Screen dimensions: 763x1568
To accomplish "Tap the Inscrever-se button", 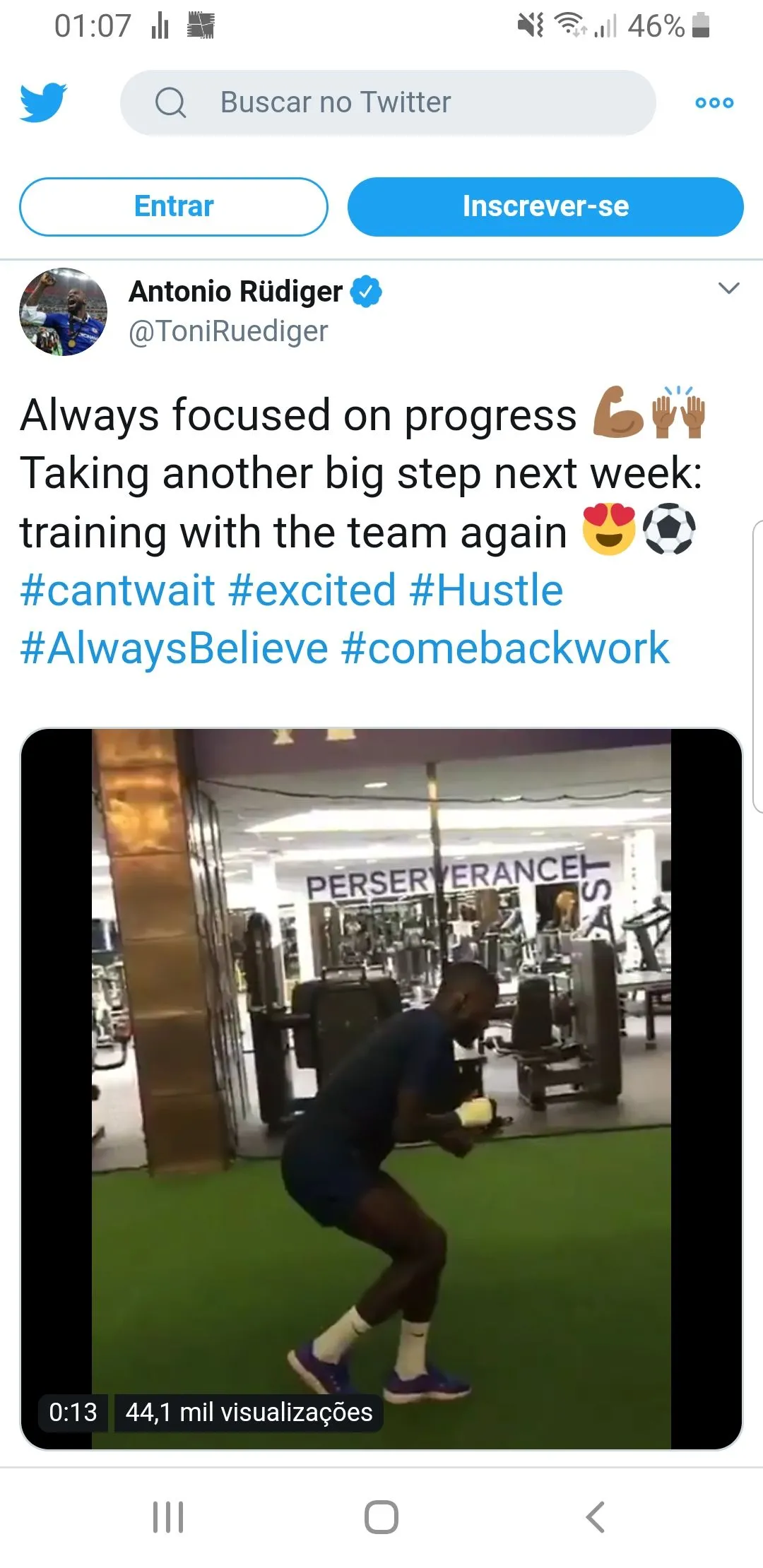I will coord(545,206).
